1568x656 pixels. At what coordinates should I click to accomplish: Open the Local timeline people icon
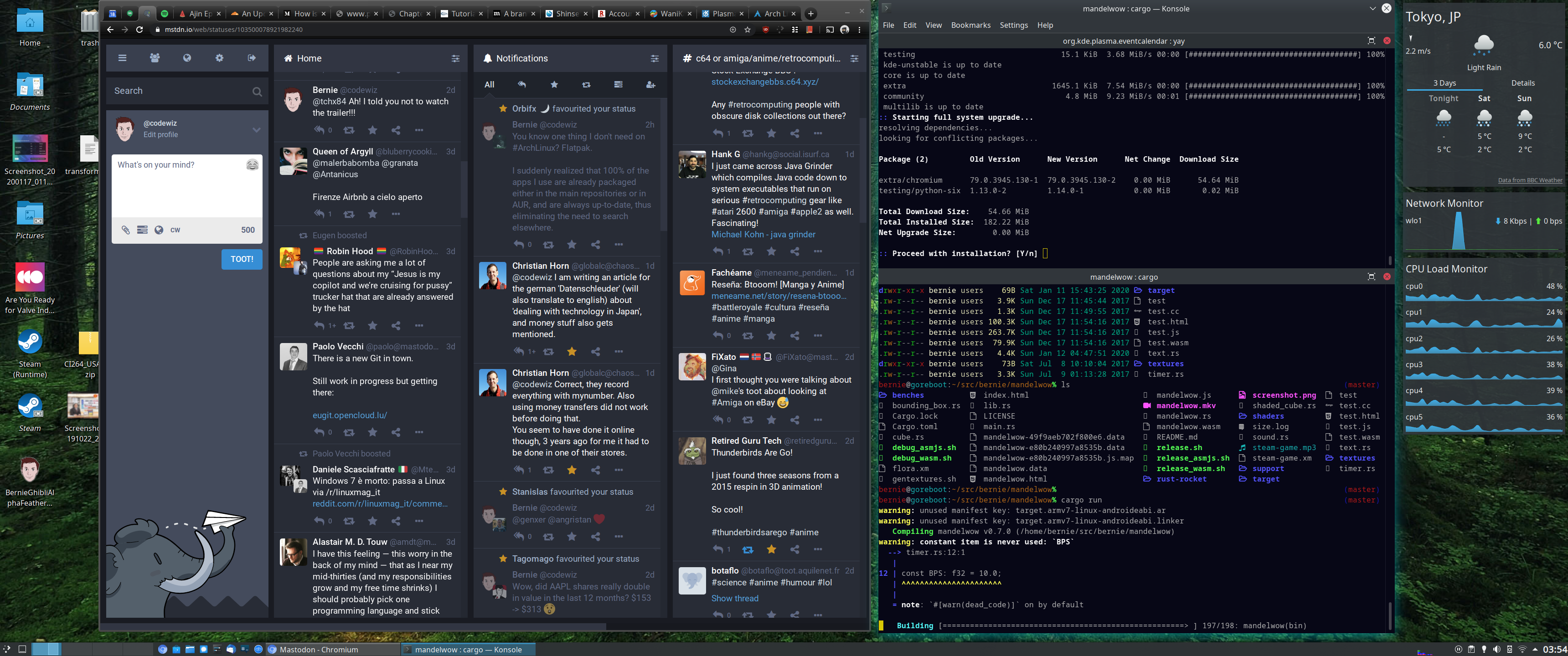155,58
